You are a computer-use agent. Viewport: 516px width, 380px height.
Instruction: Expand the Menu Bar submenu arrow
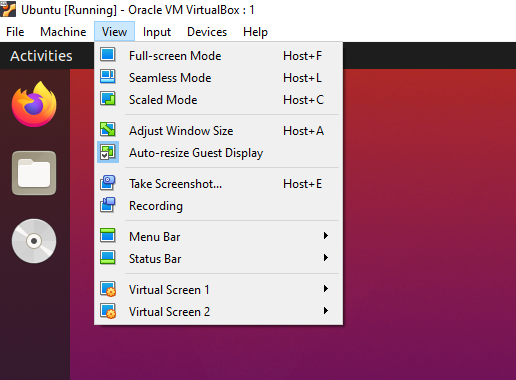[326, 236]
